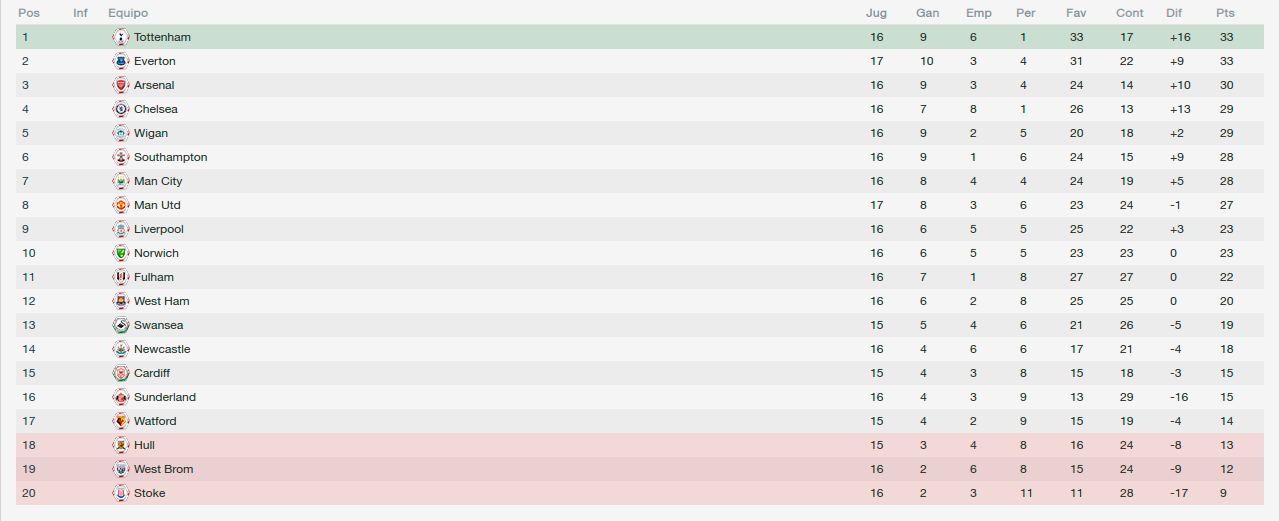Click the Swansea club crest icon
Screen dimensions: 1280x521
[x=121, y=325]
